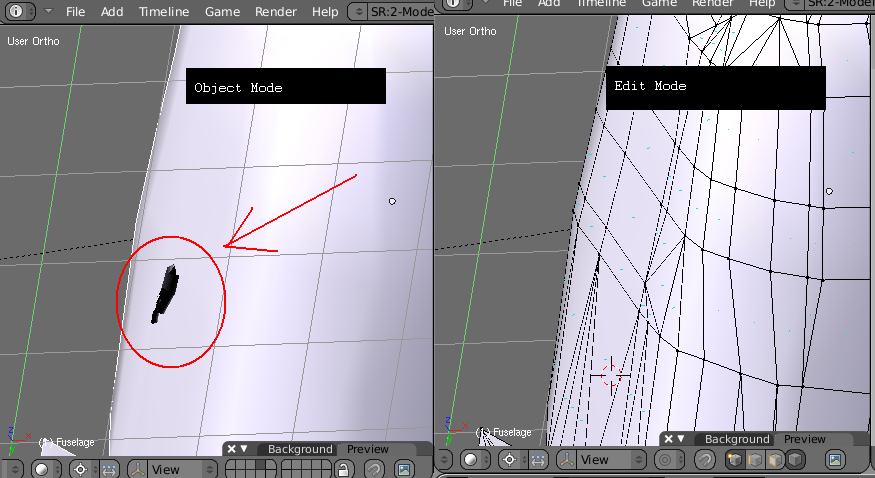Switch to Background tab in Edit Mode viewport
The width and height of the screenshot is (875, 478).
[x=737, y=439]
